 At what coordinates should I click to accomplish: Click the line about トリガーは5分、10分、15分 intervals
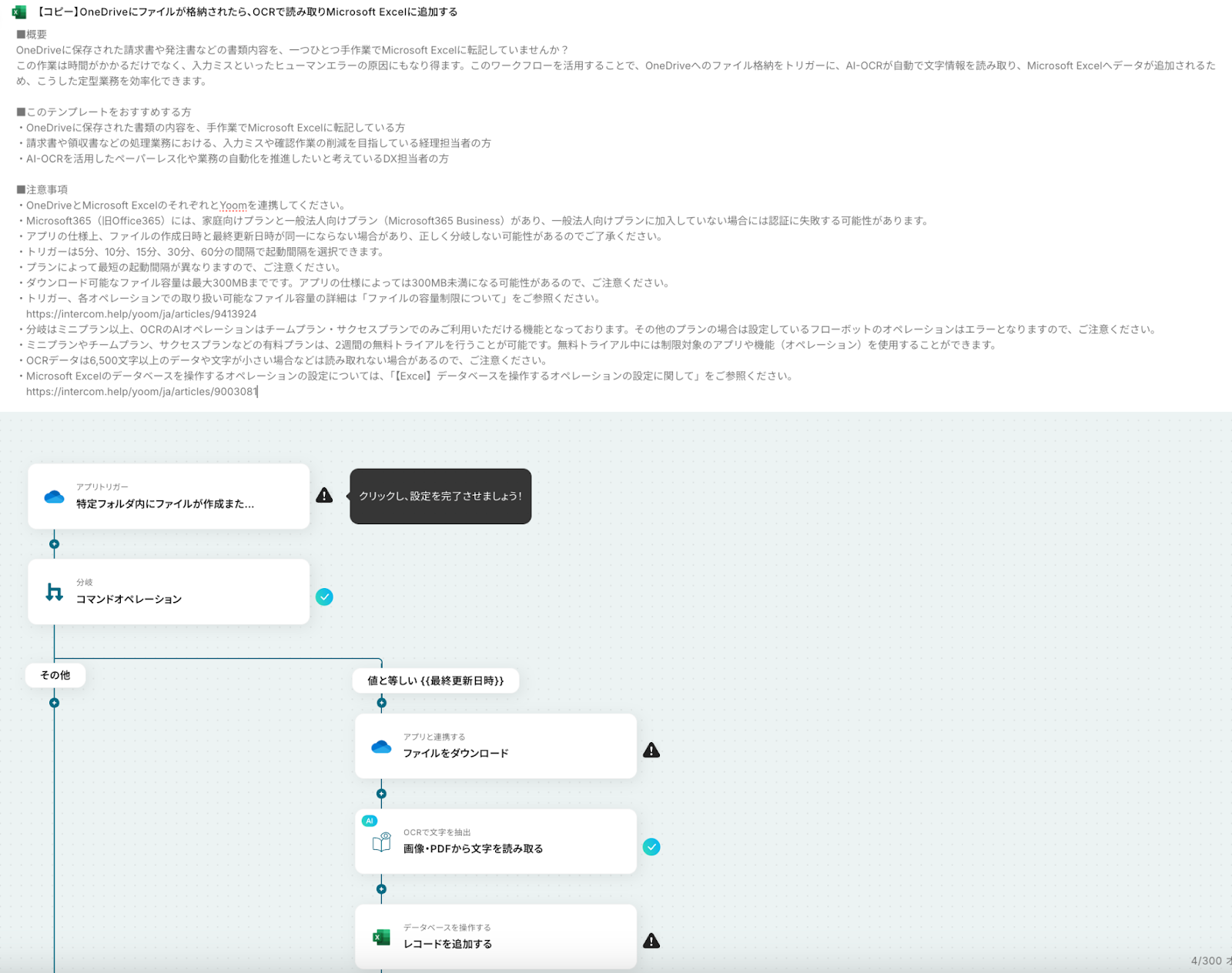click(201, 252)
